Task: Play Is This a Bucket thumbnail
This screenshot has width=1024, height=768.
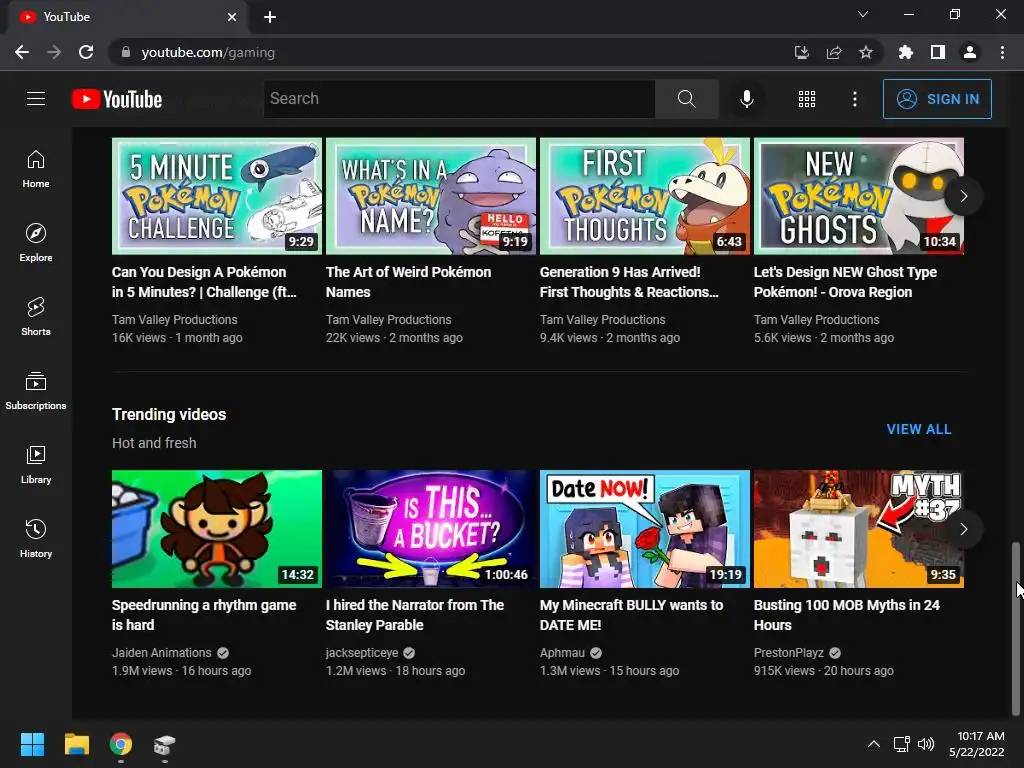Action: [431, 529]
